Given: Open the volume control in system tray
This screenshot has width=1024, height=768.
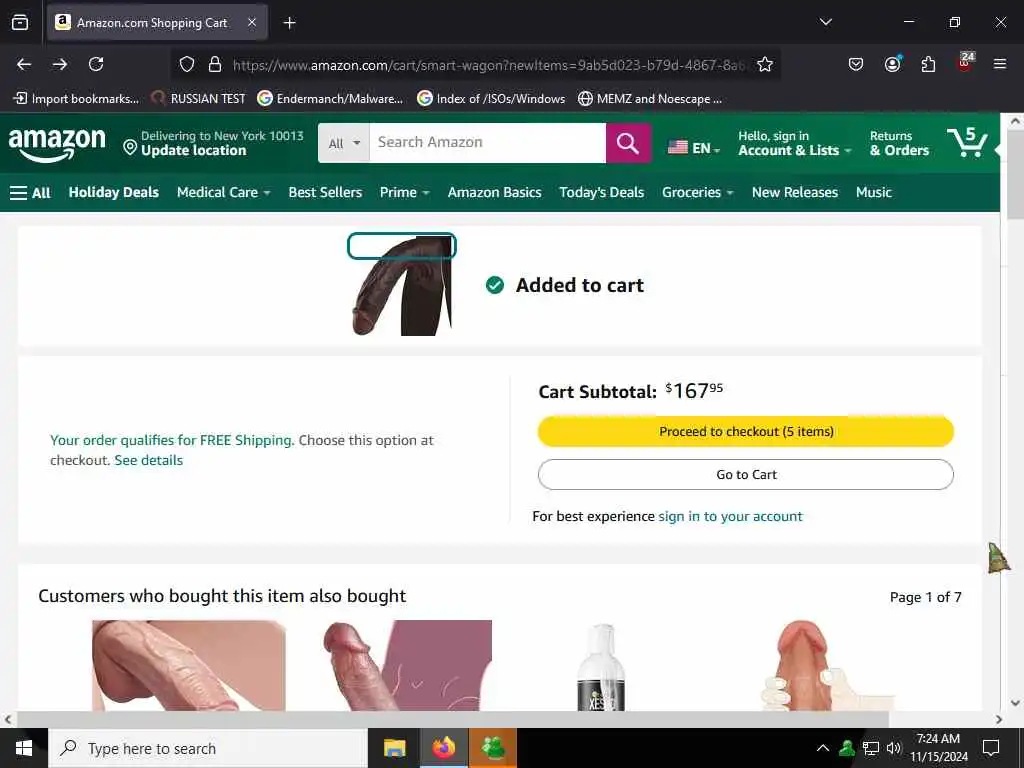Looking at the screenshot, I should point(893,748).
